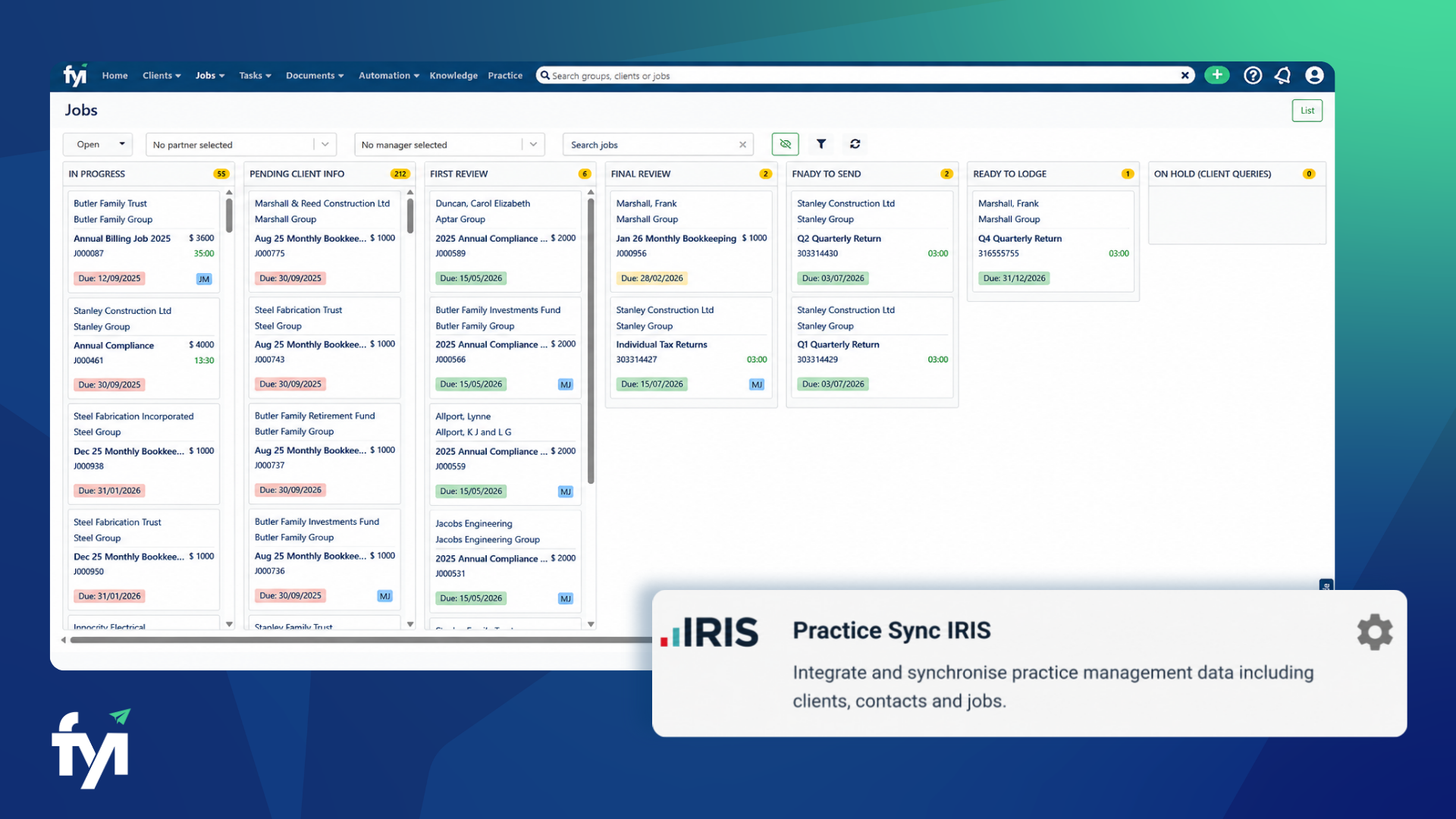Open the notifications bell
Viewport: 1456px width, 819px height.
[x=1283, y=75]
